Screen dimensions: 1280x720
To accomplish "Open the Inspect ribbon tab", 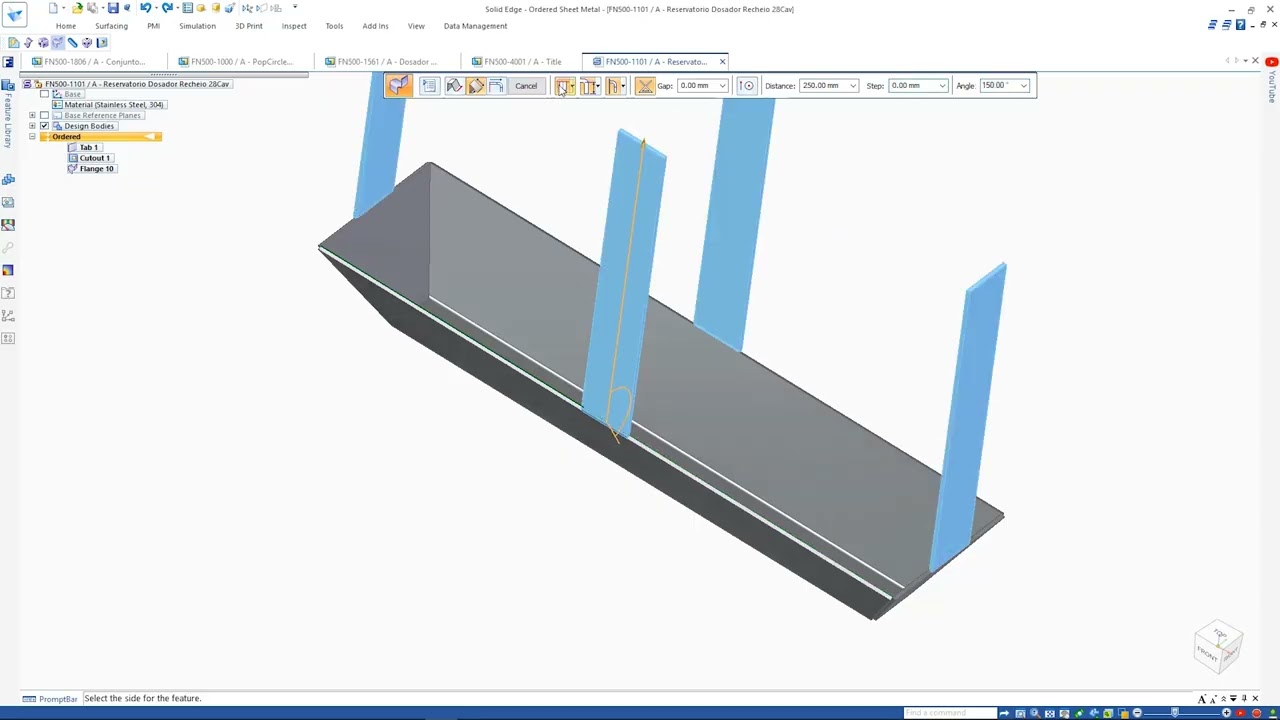I will pos(294,26).
